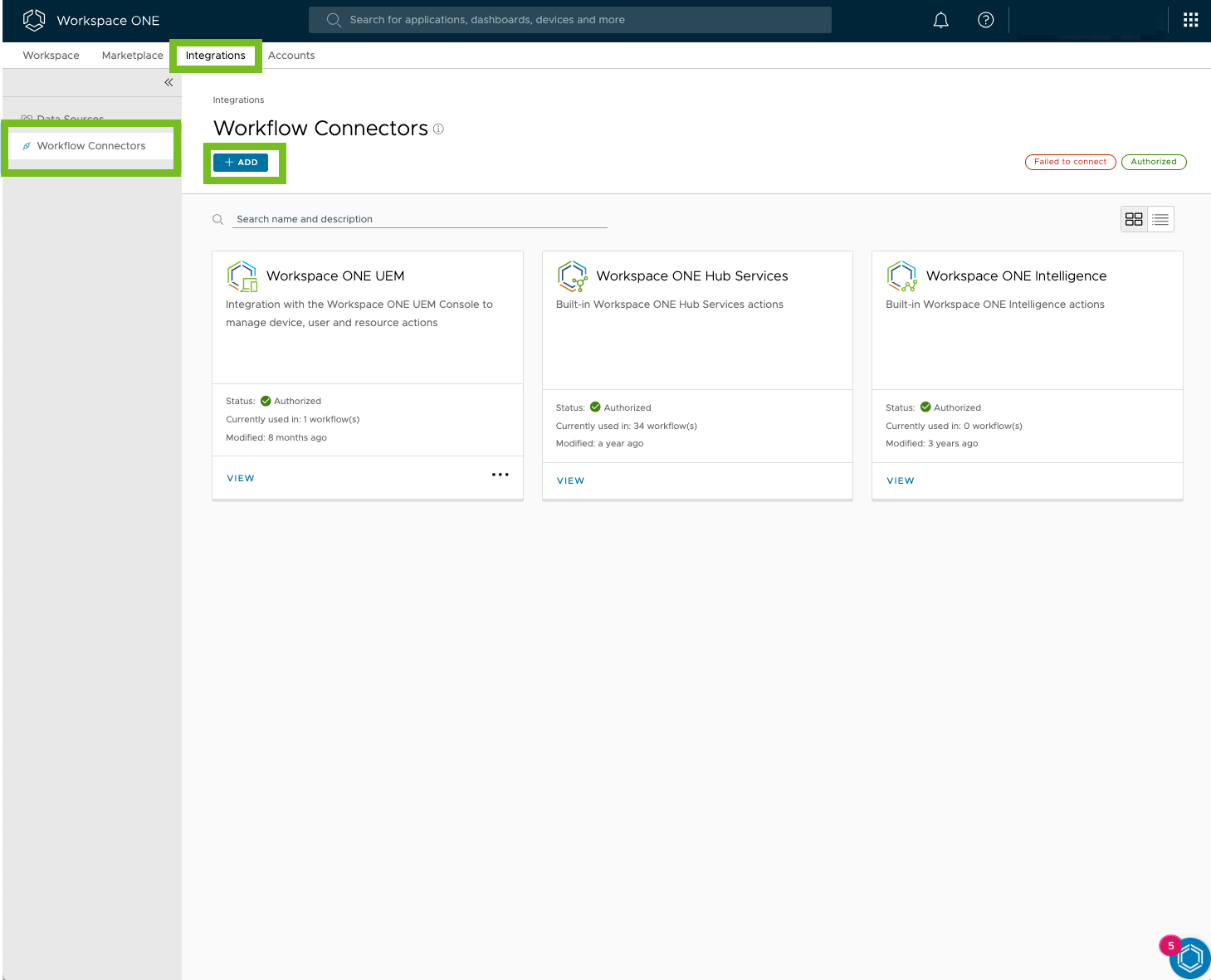Click the Workspace ONE UEM connector icon
The image size is (1211, 980).
coord(242,276)
